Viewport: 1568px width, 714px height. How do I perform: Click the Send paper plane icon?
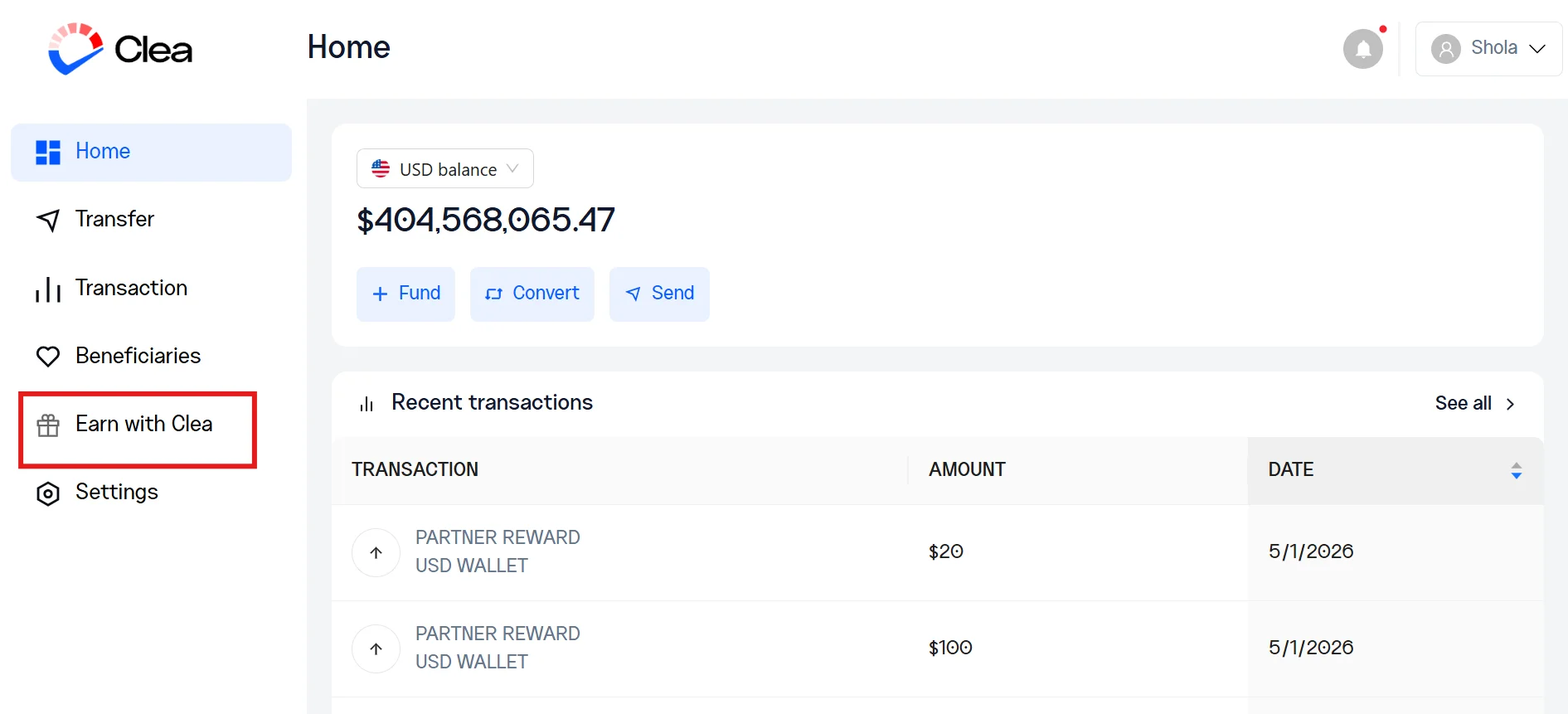coord(634,294)
